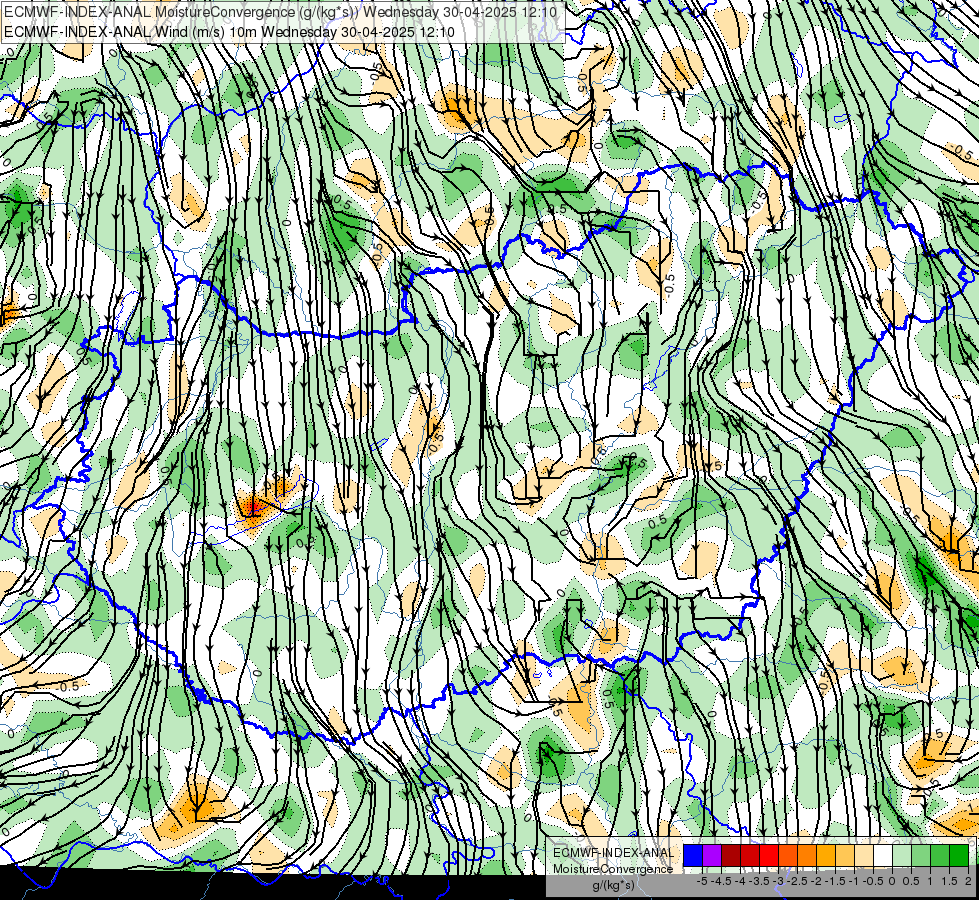The width and height of the screenshot is (979, 900).
Task: Click the medium green swatch between 1 and 1.5
Action: tap(940, 856)
